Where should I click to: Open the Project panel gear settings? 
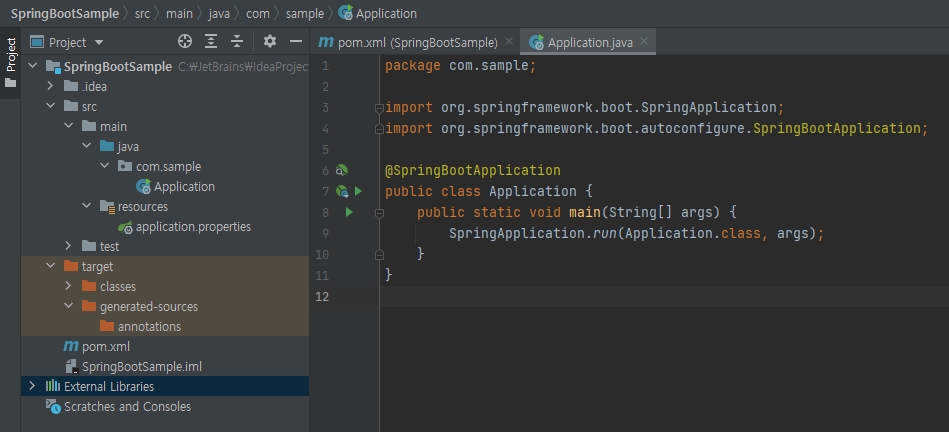(x=270, y=41)
